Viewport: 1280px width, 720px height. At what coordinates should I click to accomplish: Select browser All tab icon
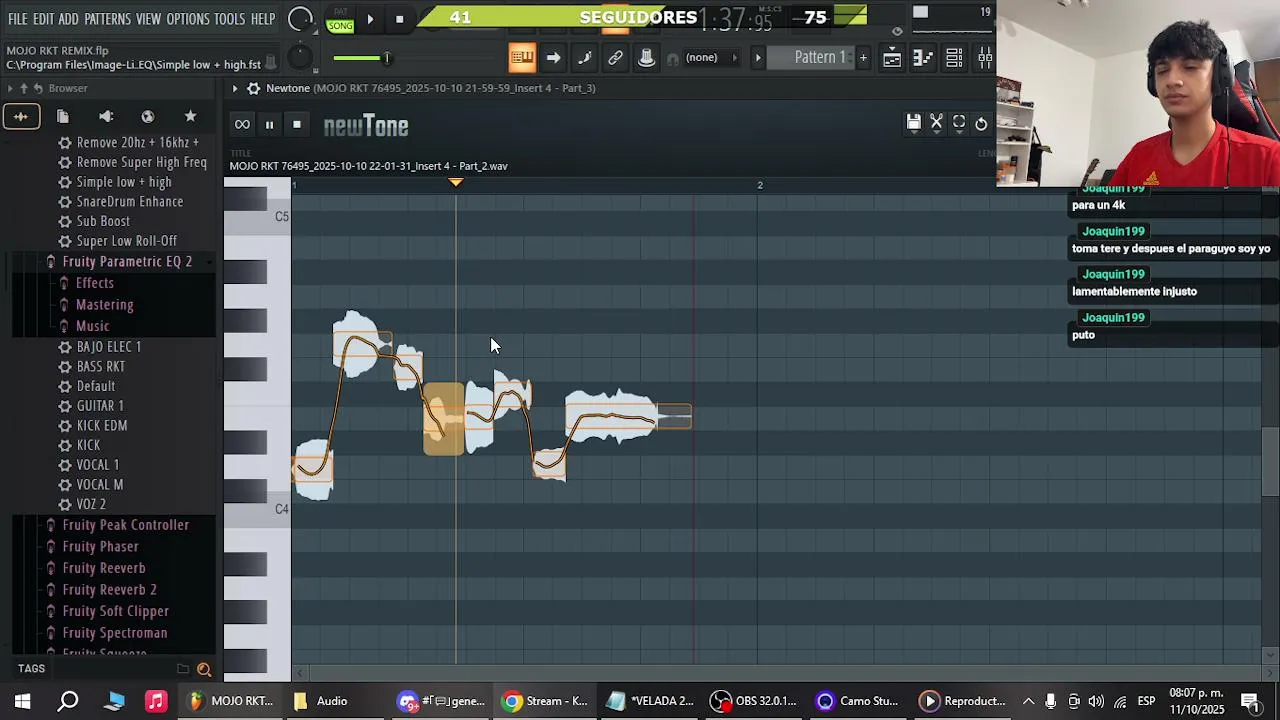coord(20,117)
